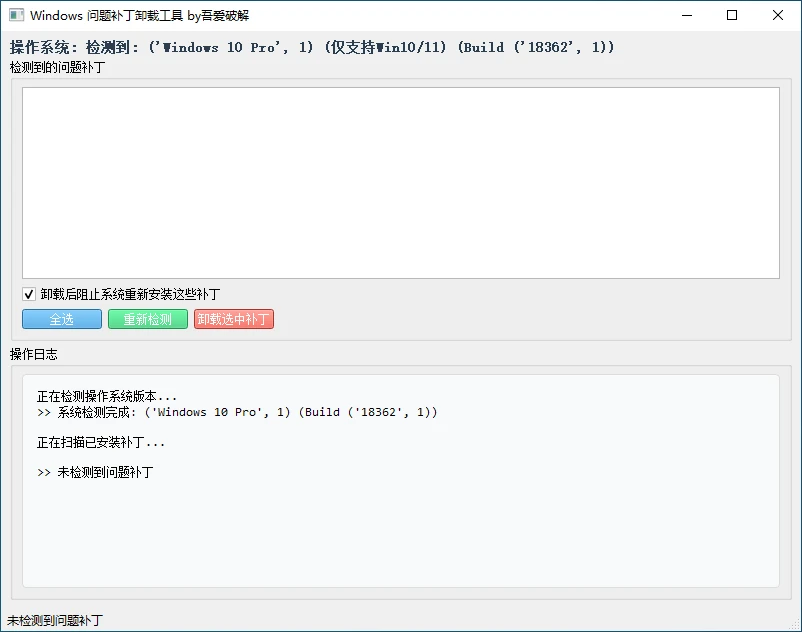Click the empty area of the log panel
Image resolution: width=802 pixels, height=632 pixels.
coord(400,535)
